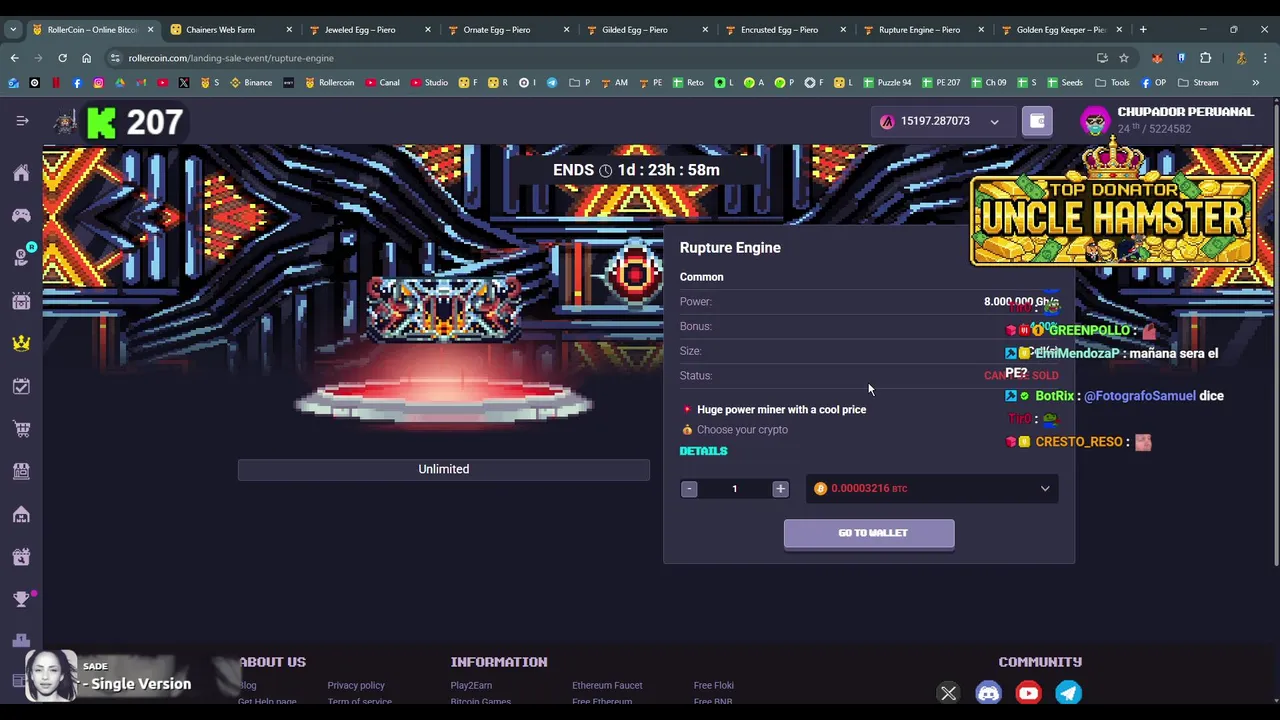1280x720 pixels.
Task: Click the Rupture Engine miner image
Action: pyautogui.click(x=443, y=308)
